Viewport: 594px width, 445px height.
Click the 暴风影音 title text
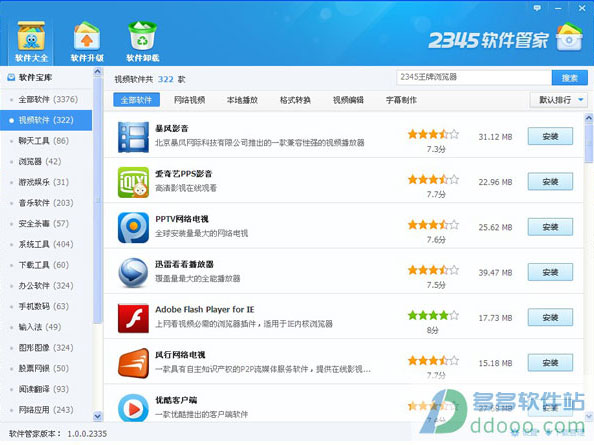pos(172,128)
